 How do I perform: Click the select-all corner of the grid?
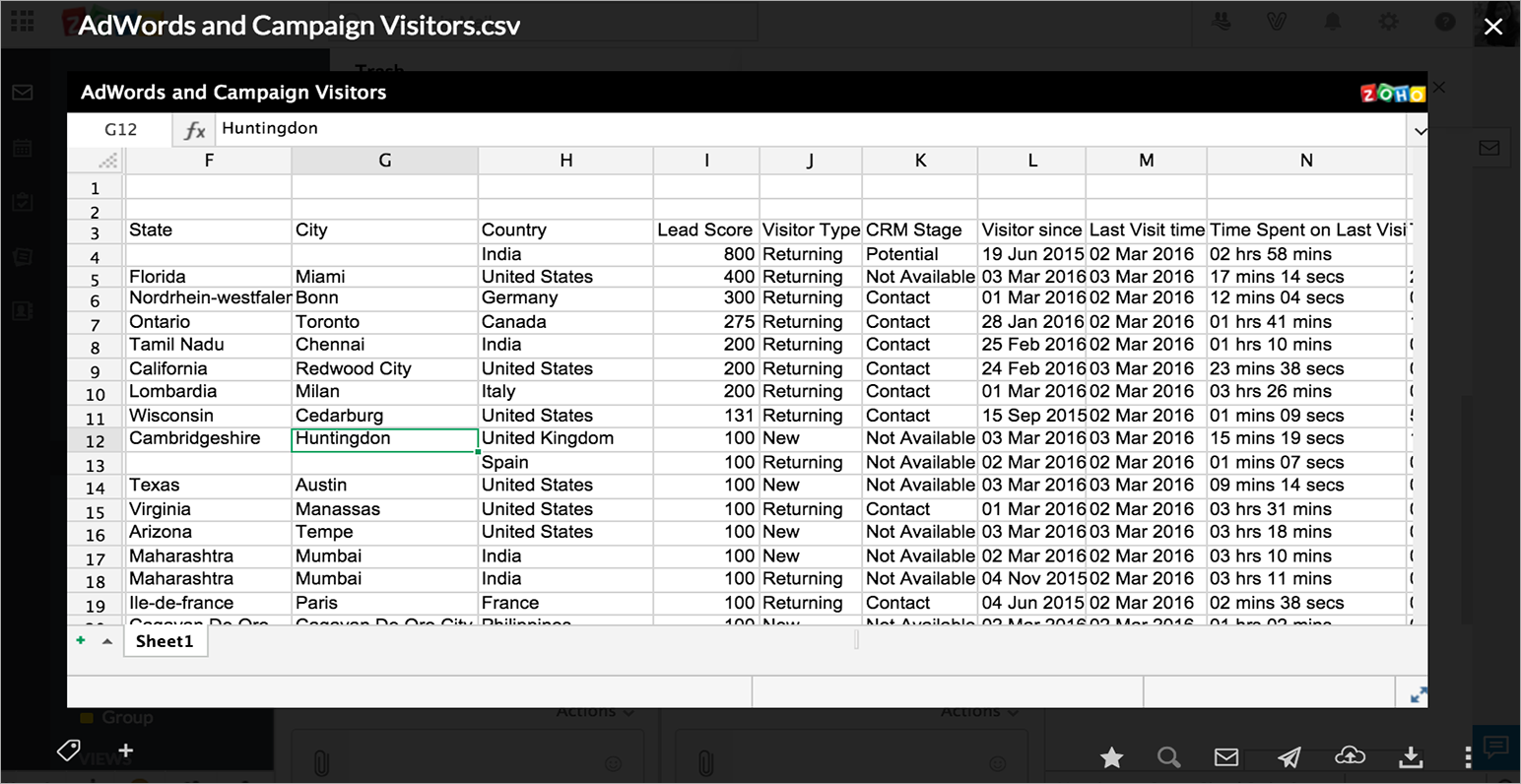96,161
